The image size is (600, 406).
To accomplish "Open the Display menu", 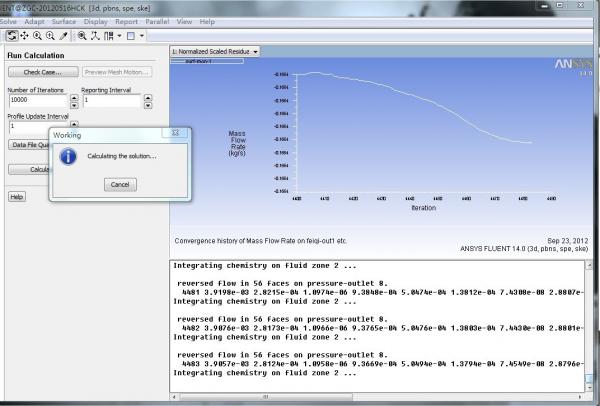I will pyautogui.click(x=95, y=22).
